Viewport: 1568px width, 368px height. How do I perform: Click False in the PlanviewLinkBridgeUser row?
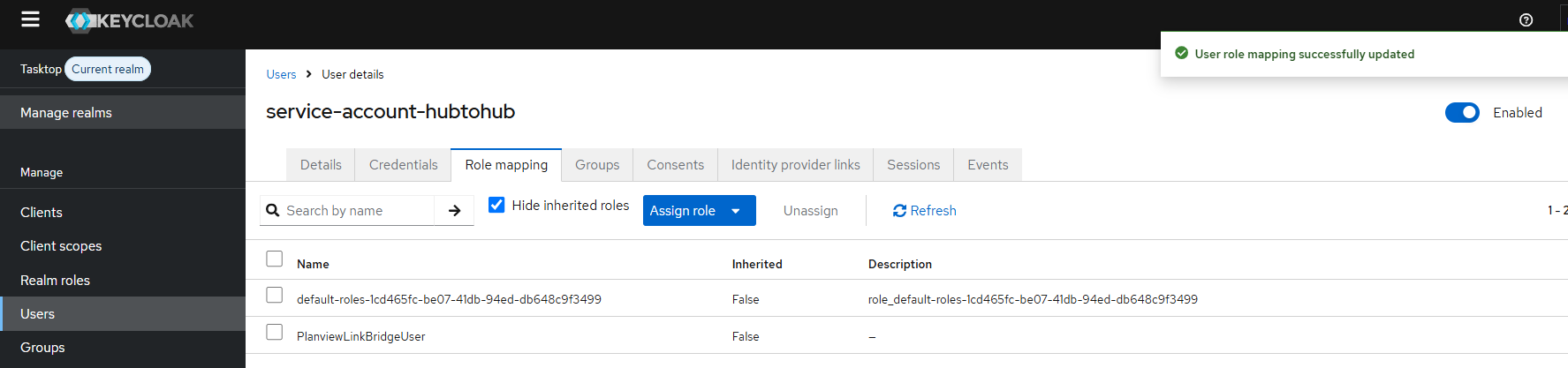pos(746,336)
